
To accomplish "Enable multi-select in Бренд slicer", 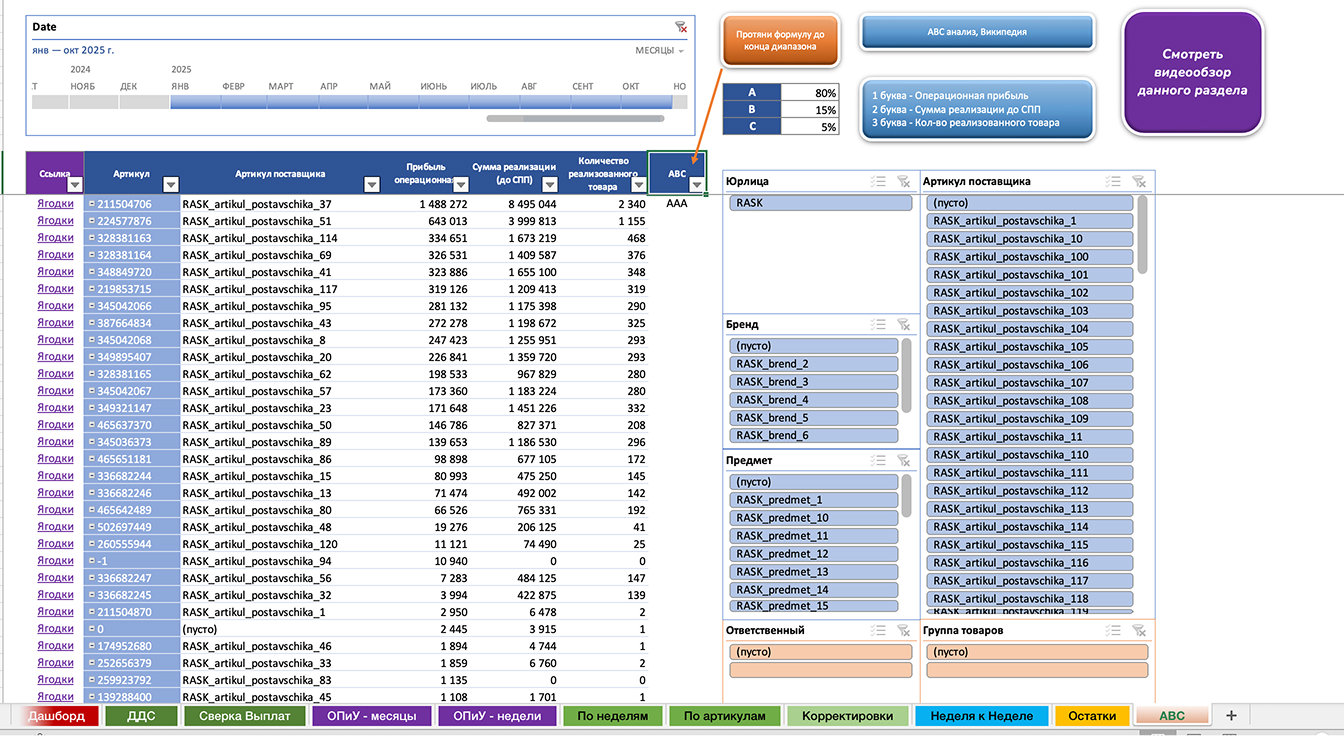I will [x=878, y=325].
